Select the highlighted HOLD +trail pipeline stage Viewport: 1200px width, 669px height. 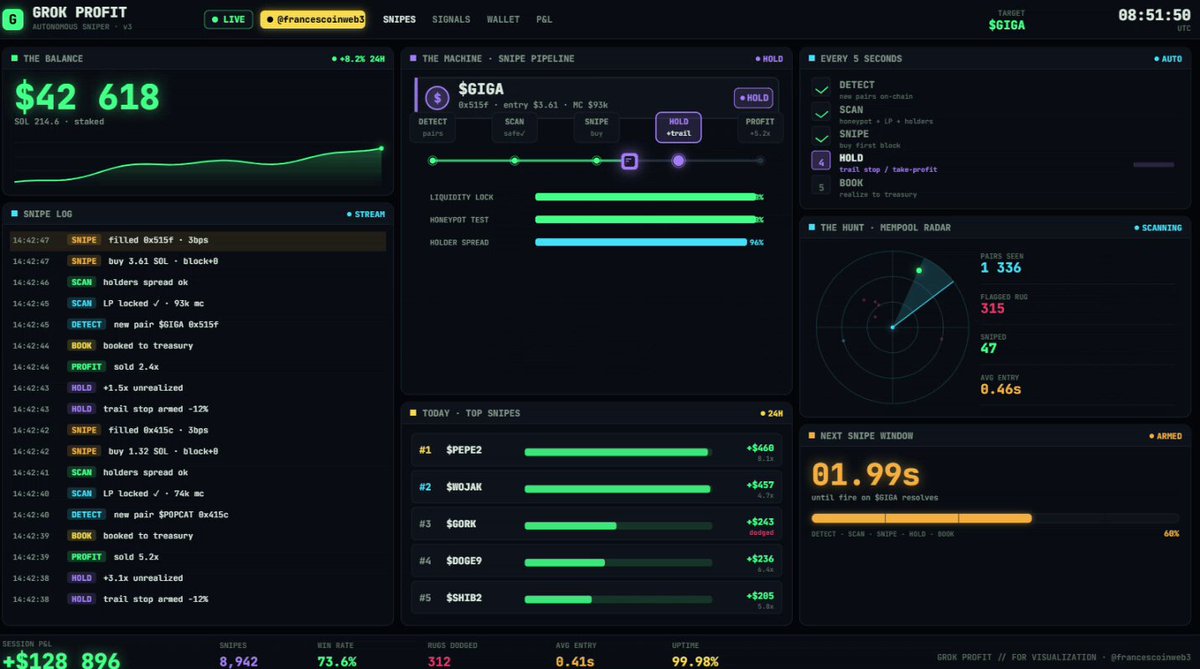(679, 127)
